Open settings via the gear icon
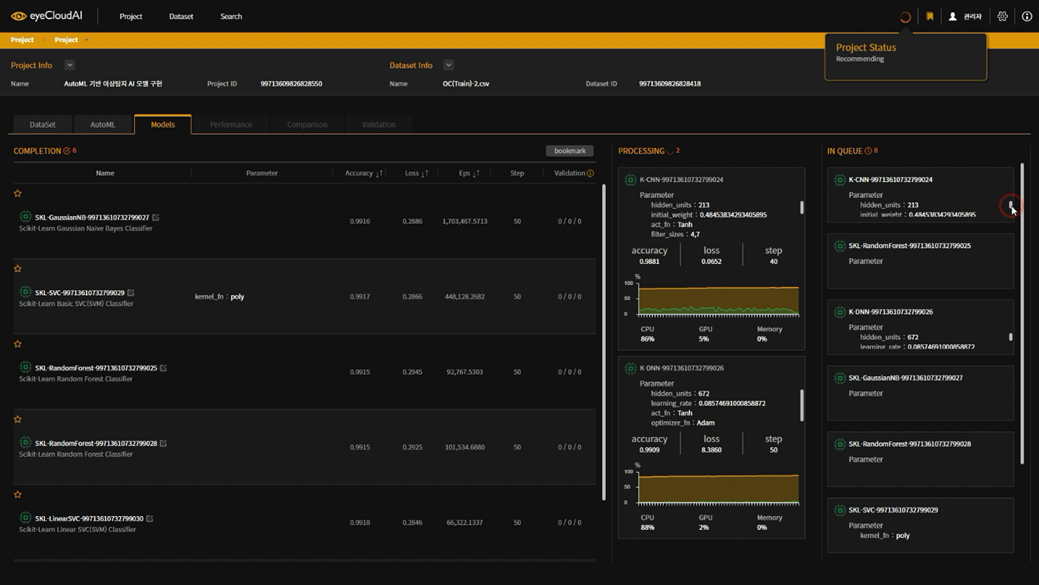The height and width of the screenshot is (585, 1039). tap(1002, 17)
